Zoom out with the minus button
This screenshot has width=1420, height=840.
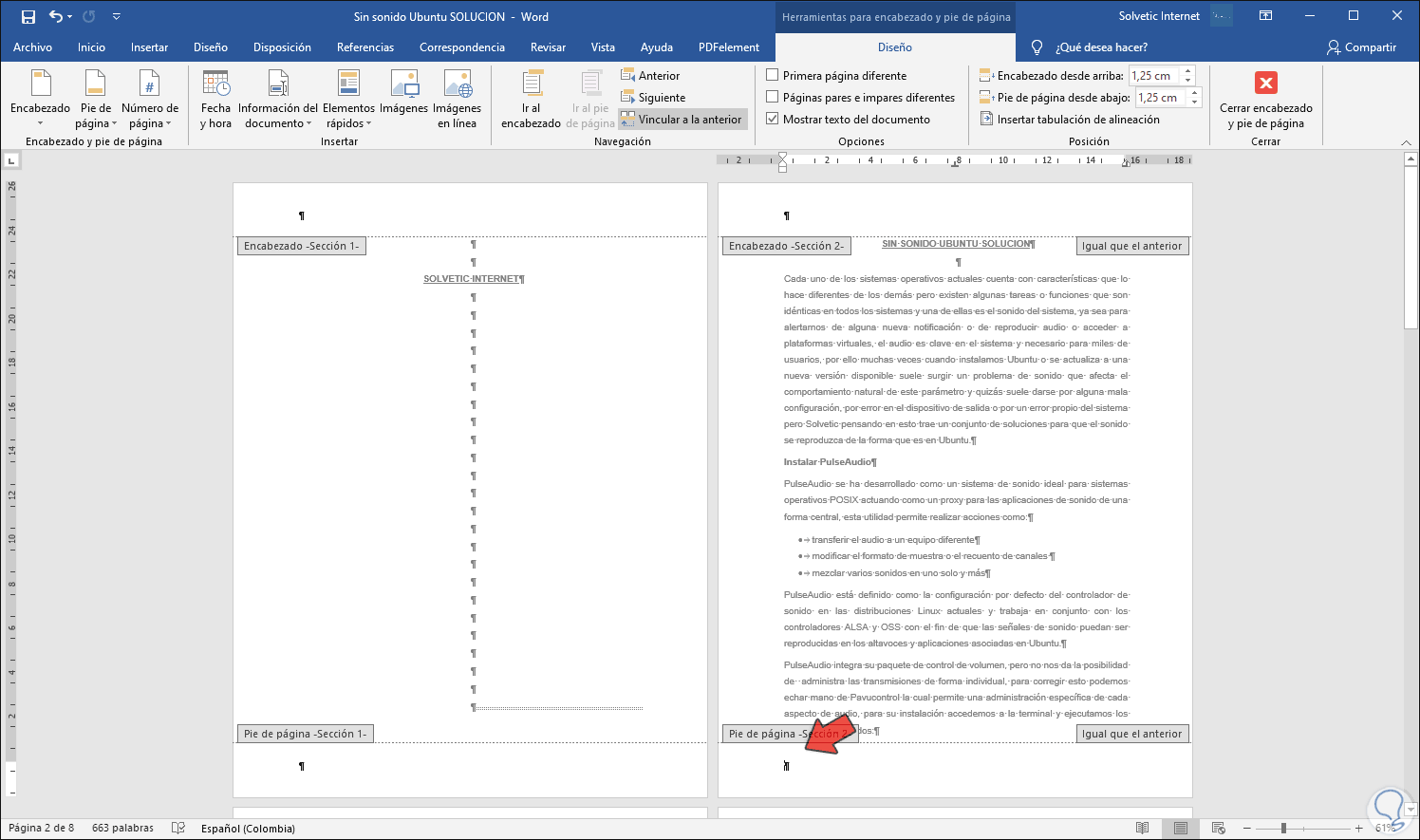1247,829
